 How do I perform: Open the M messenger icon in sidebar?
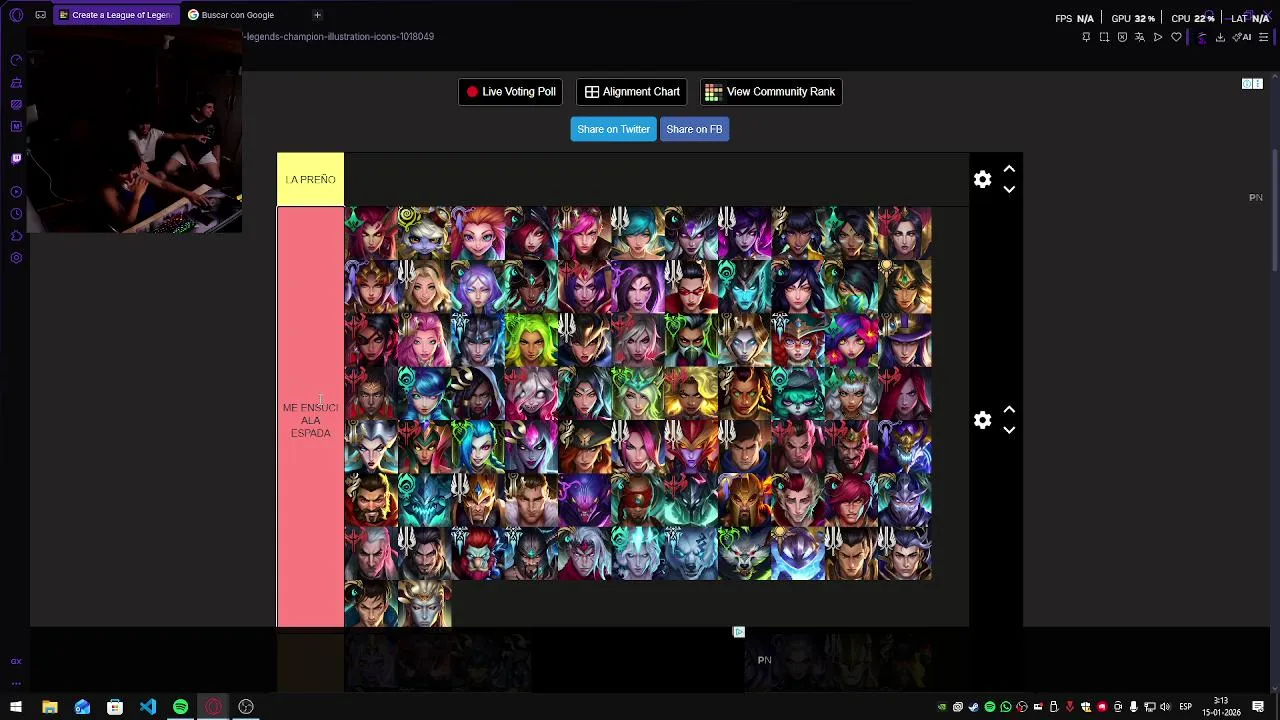[x=16, y=126]
